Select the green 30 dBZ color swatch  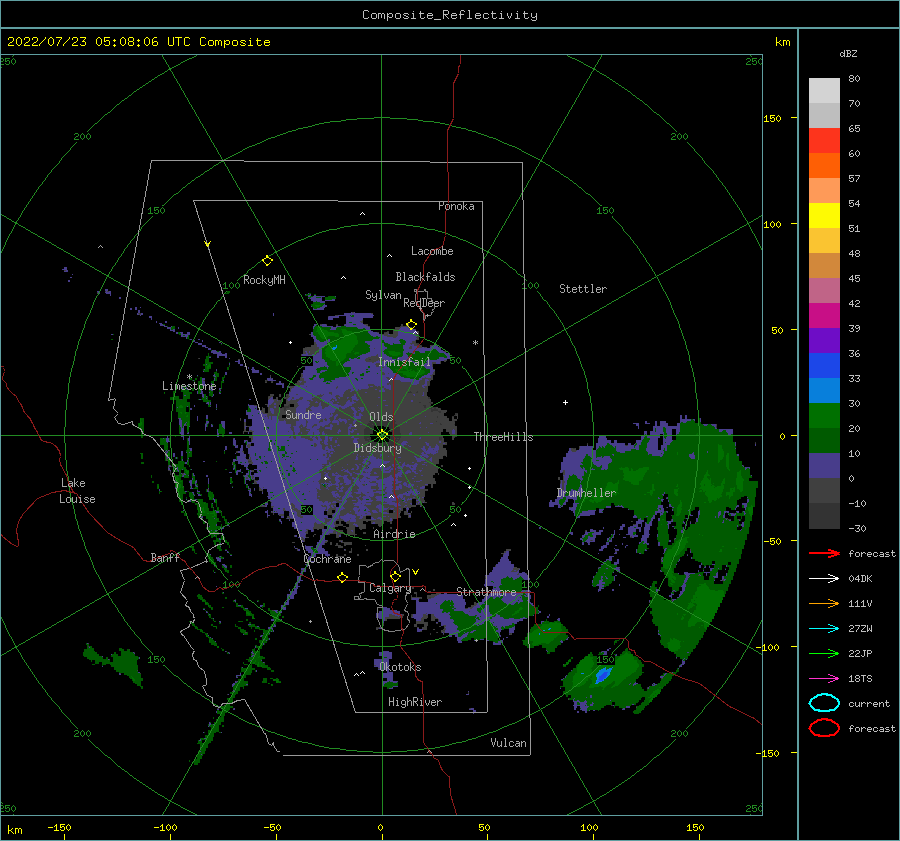click(x=824, y=416)
